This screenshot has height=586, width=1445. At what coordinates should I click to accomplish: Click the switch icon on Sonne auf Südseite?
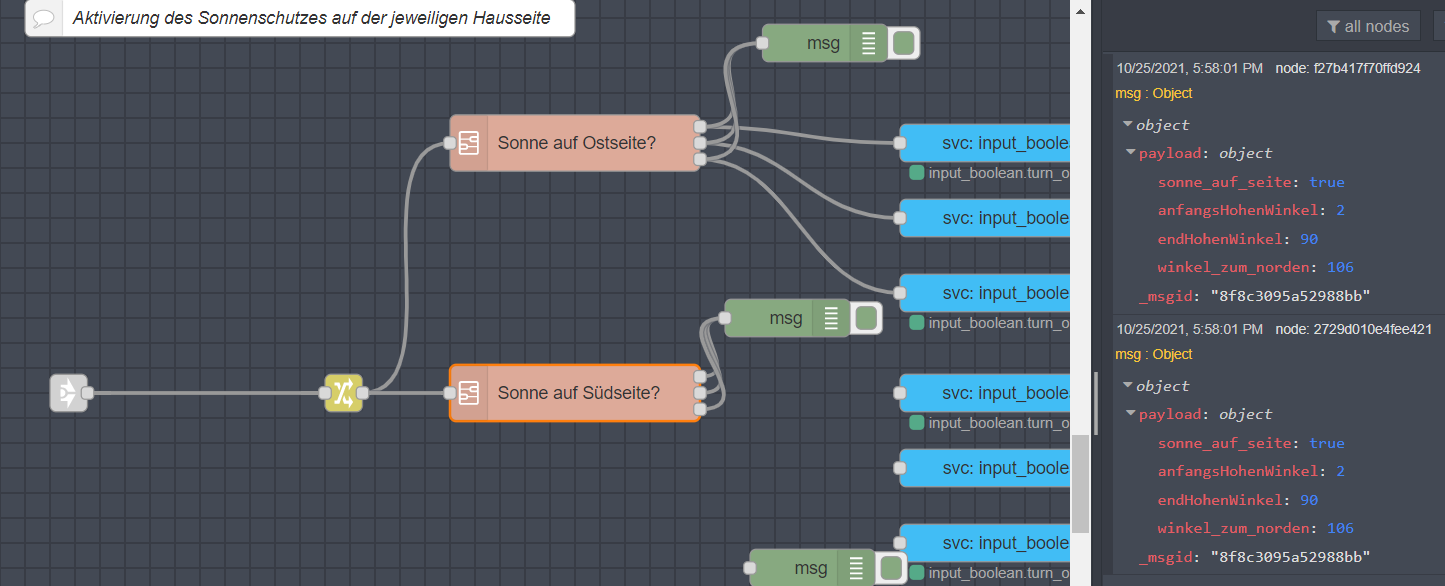(x=468, y=393)
